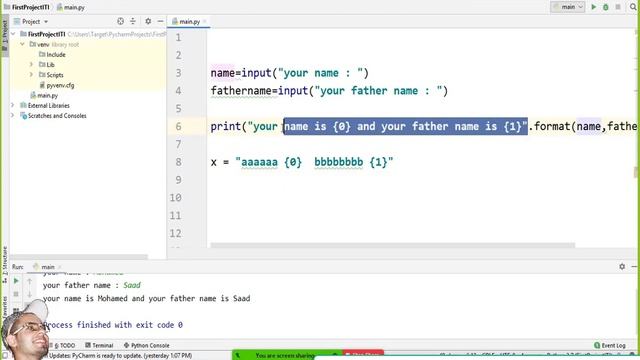Viewport: 640px width, 360px height.
Task: Open Run panel gear settings
Action: pyautogui.click(x=622, y=266)
